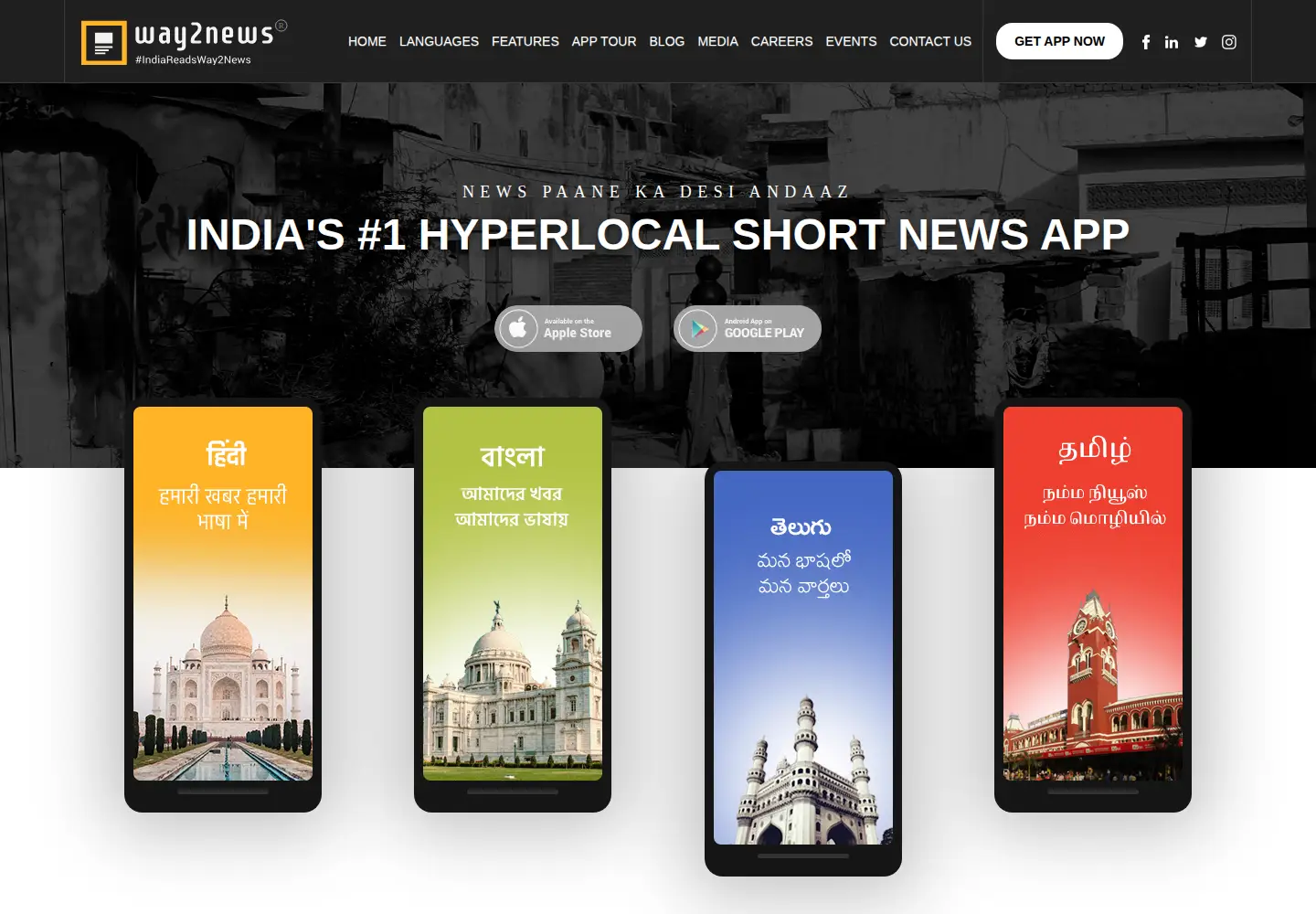This screenshot has width=1316, height=914.
Task: Open the Twitter social icon
Action: pos(1201,42)
